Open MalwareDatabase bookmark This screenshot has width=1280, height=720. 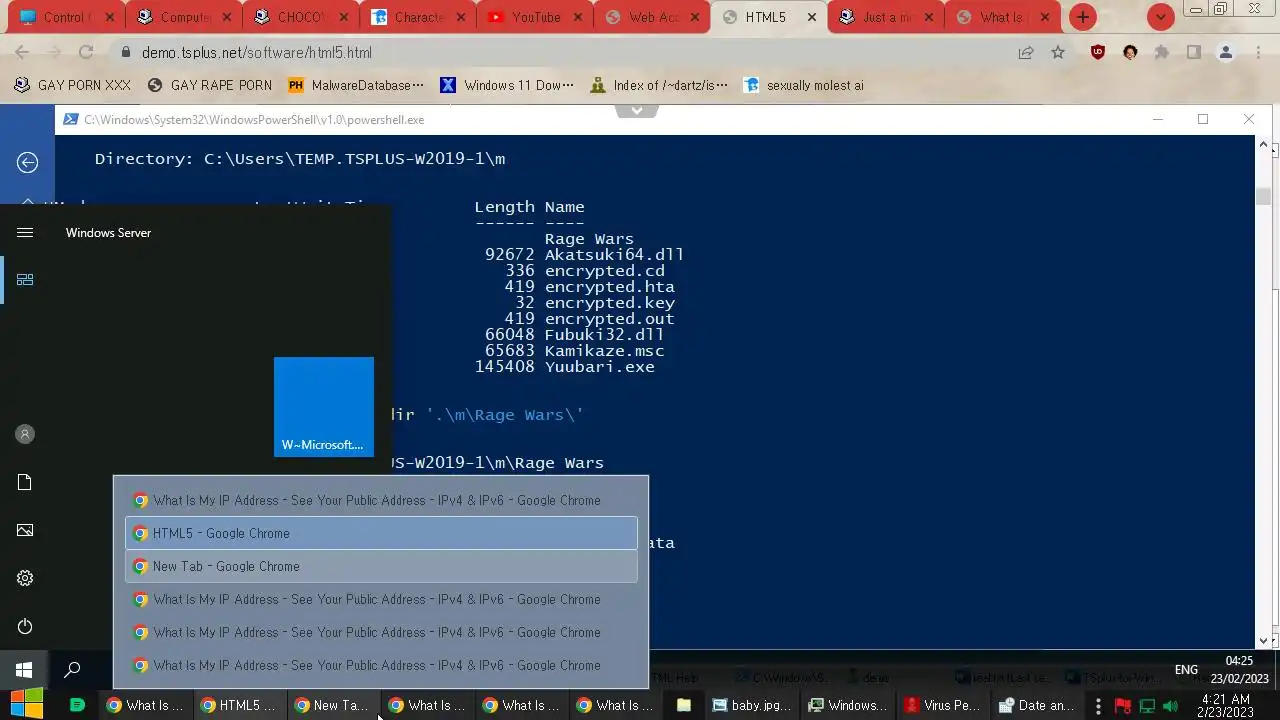[x=356, y=85]
